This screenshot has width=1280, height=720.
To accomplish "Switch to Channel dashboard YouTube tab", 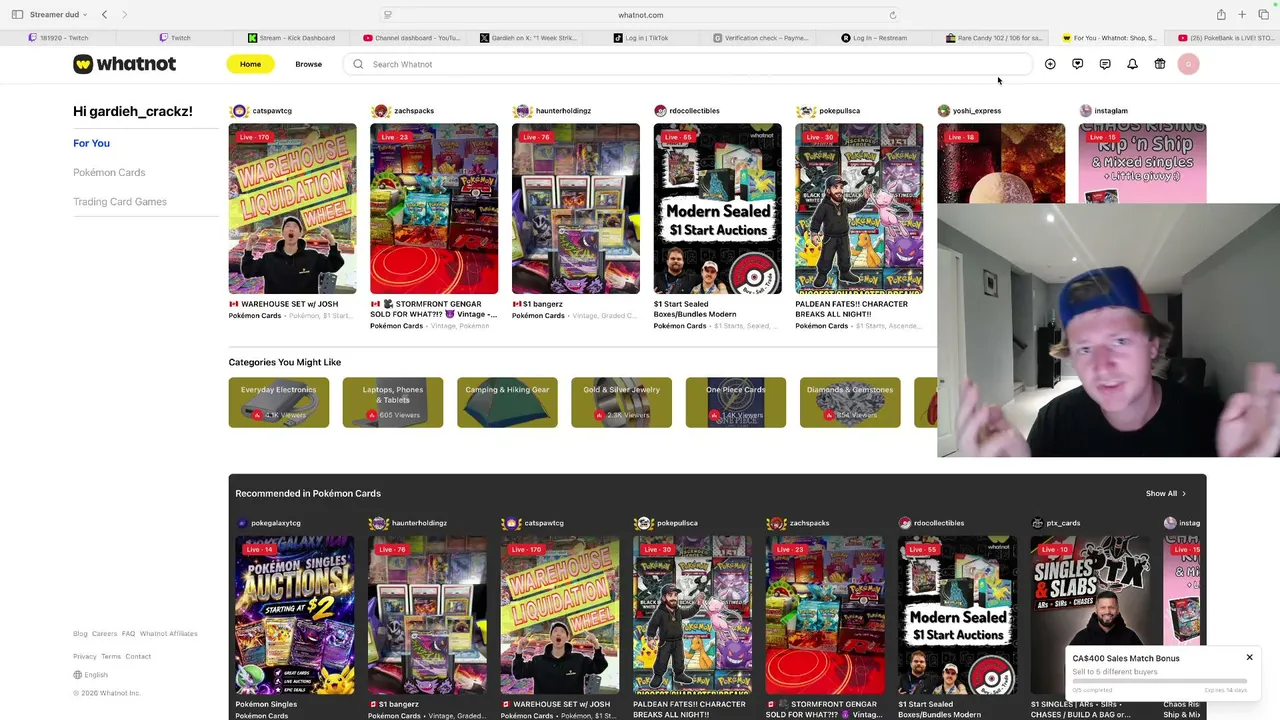I will click(x=412, y=38).
